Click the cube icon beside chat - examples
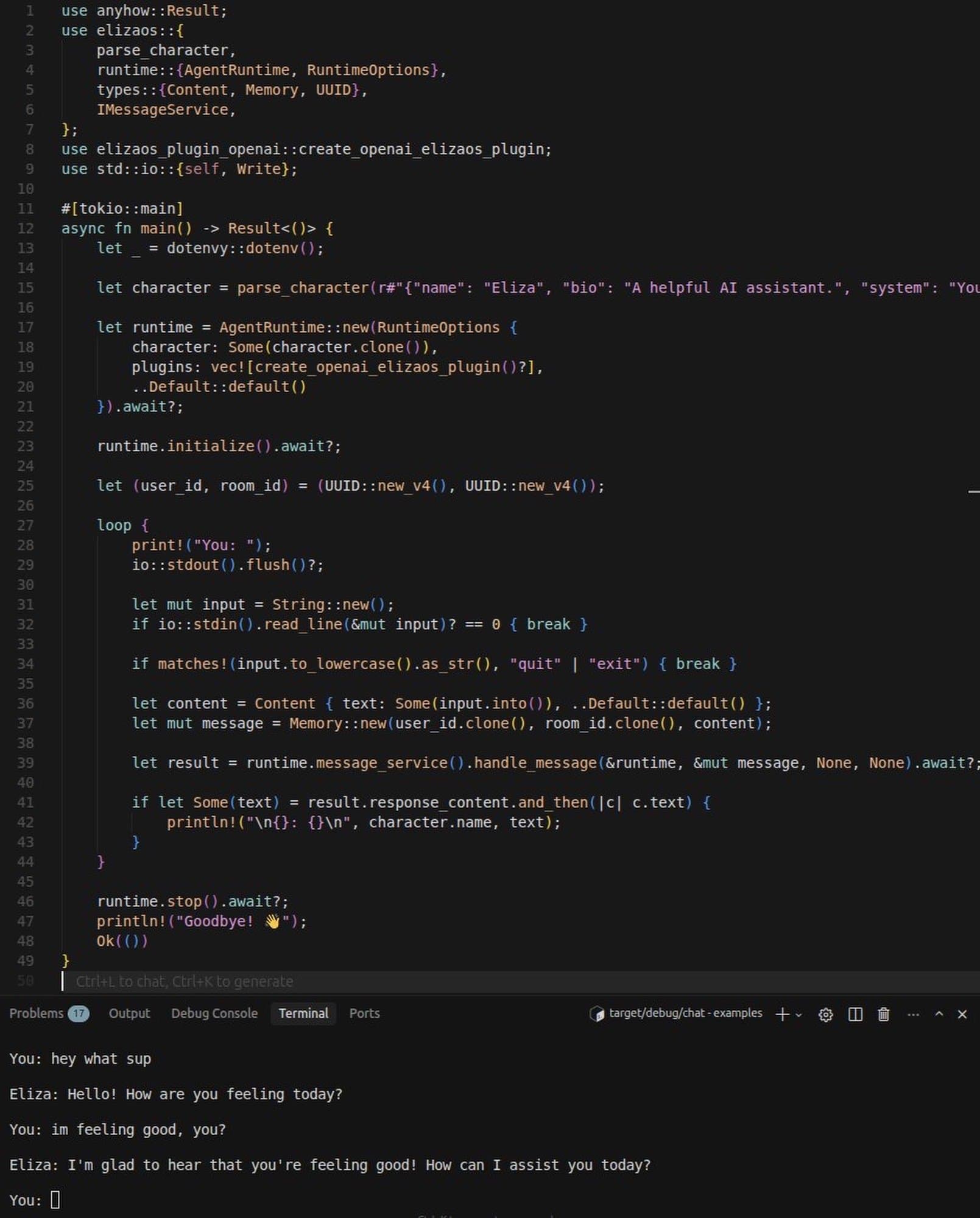 599,1013
